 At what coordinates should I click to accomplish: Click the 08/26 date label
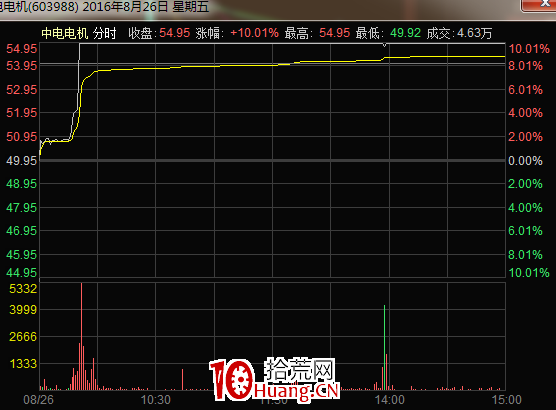pos(38,400)
